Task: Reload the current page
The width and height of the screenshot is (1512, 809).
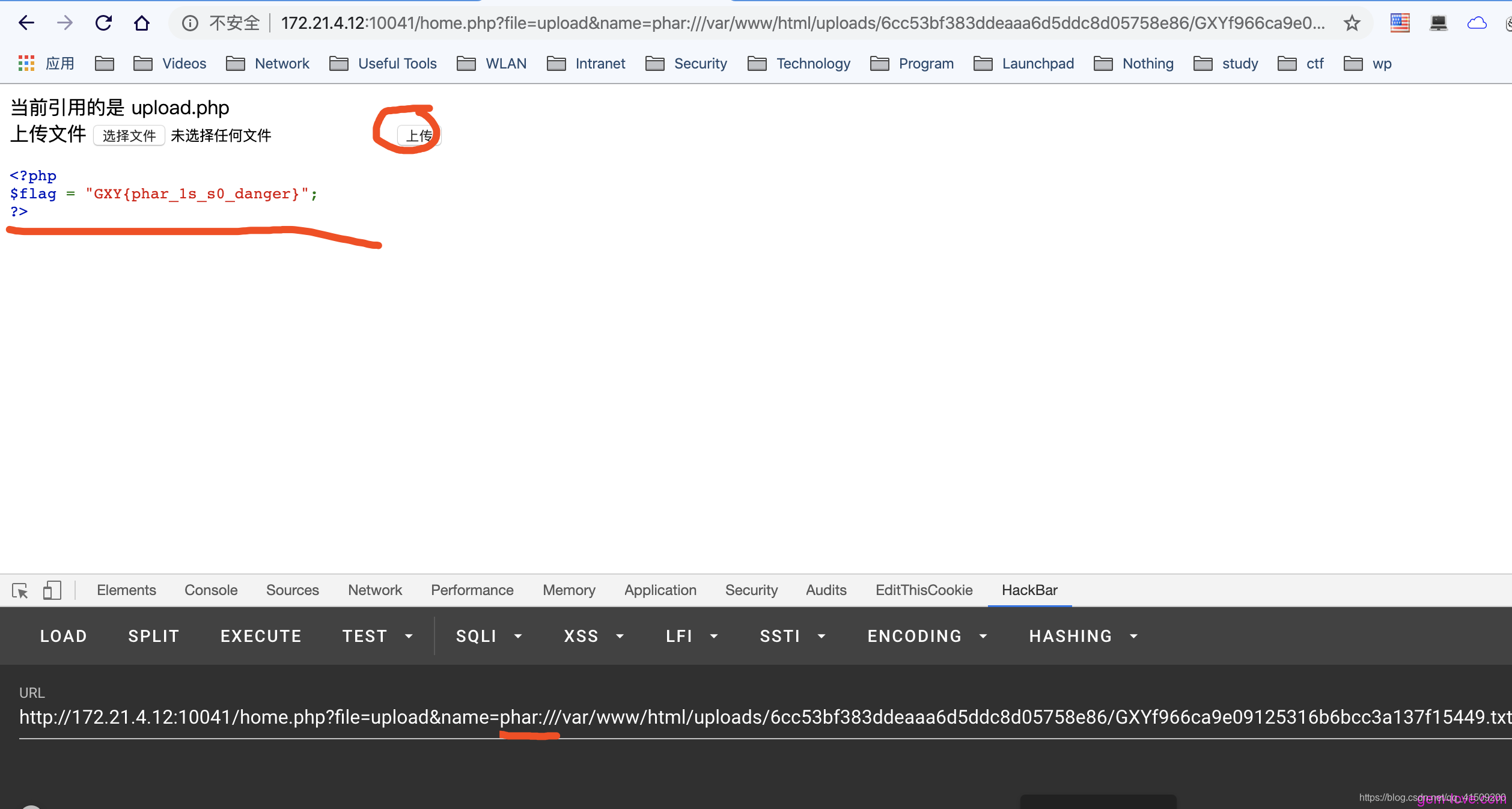Action: pyautogui.click(x=103, y=23)
